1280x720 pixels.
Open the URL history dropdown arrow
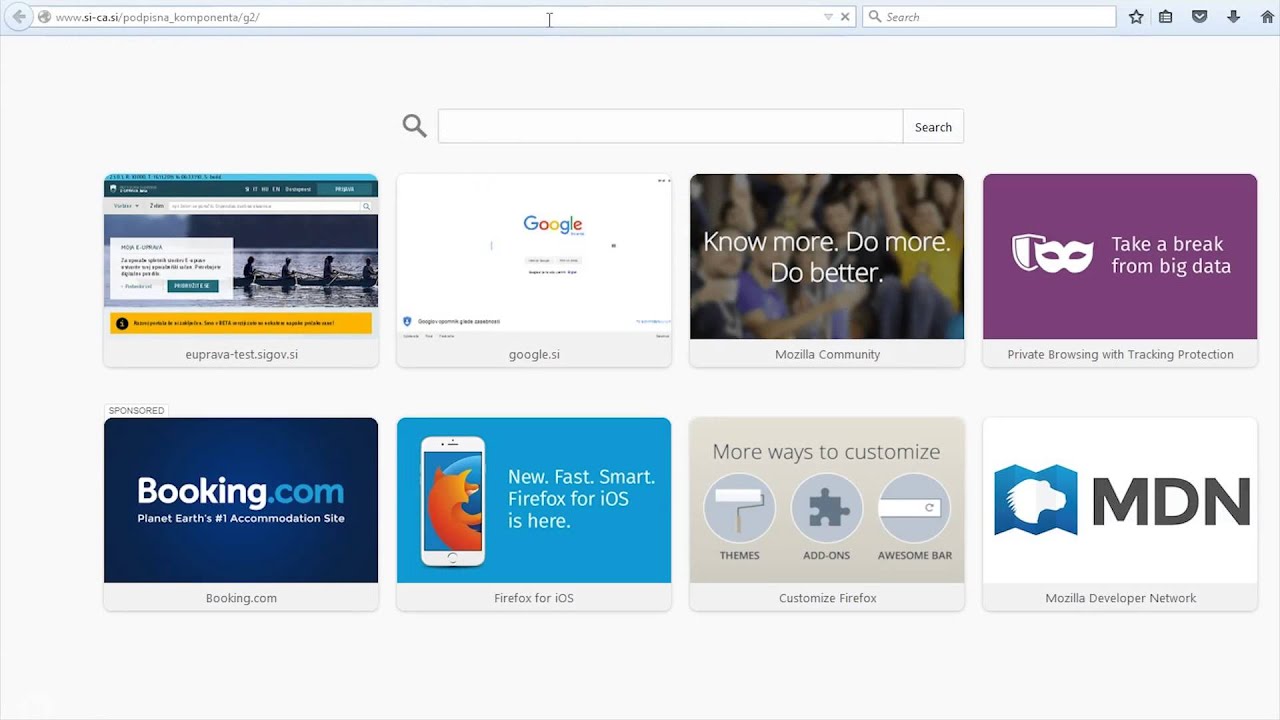pos(828,17)
